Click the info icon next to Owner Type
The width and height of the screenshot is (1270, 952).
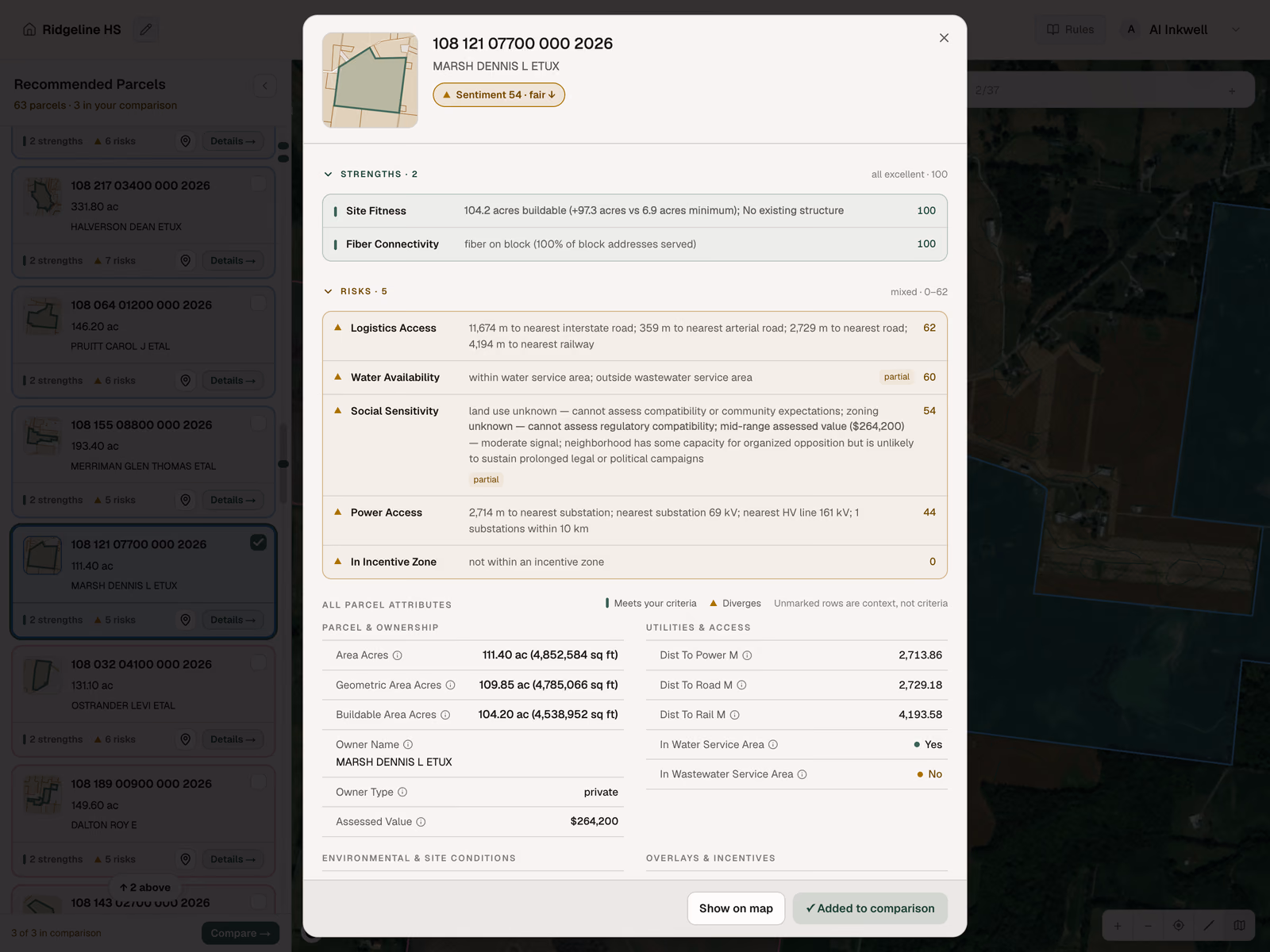pyautogui.click(x=402, y=792)
